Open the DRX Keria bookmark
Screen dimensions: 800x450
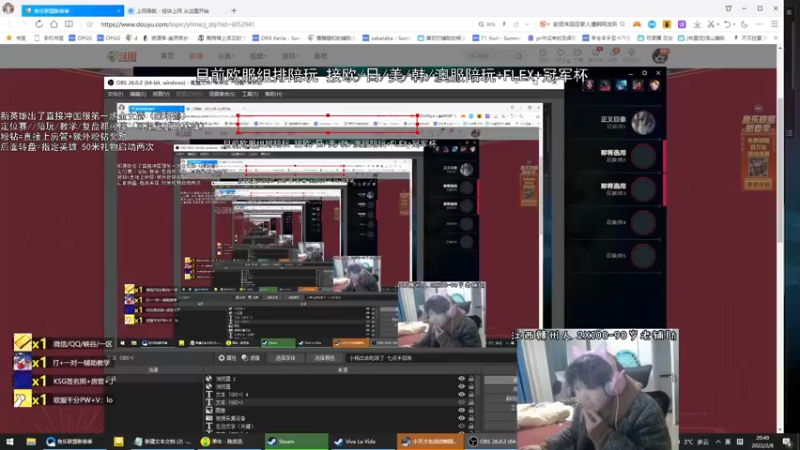(x=277, y=38)
